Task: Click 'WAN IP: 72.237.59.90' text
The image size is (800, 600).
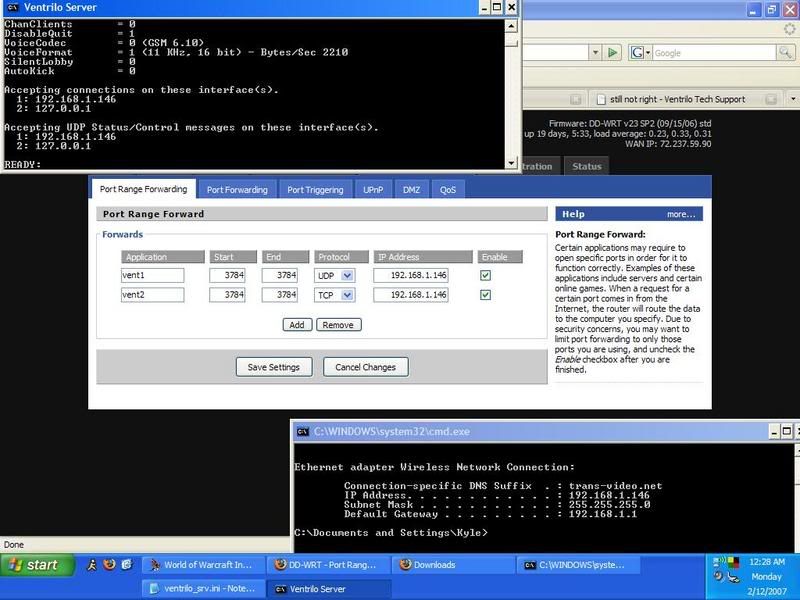Action: tap(668, 144)
